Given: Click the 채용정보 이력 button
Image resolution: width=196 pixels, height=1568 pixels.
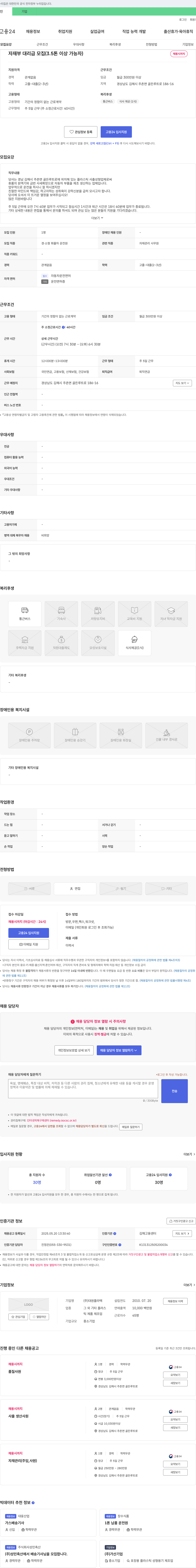Looking at the screenshot, I should (175, 1301).
